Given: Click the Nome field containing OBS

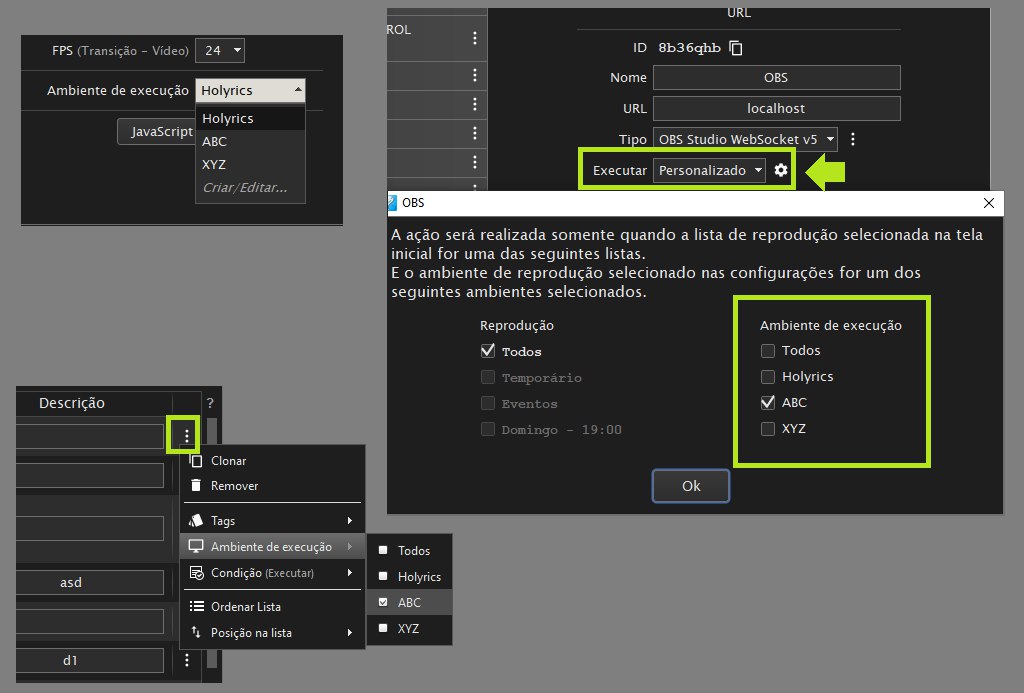Looking at the screenshot, I should click(x=776, y=78).
